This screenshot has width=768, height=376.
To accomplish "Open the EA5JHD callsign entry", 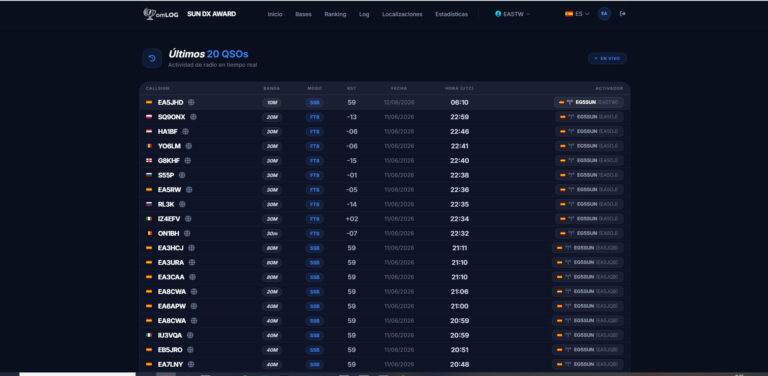I will (170, 102).
